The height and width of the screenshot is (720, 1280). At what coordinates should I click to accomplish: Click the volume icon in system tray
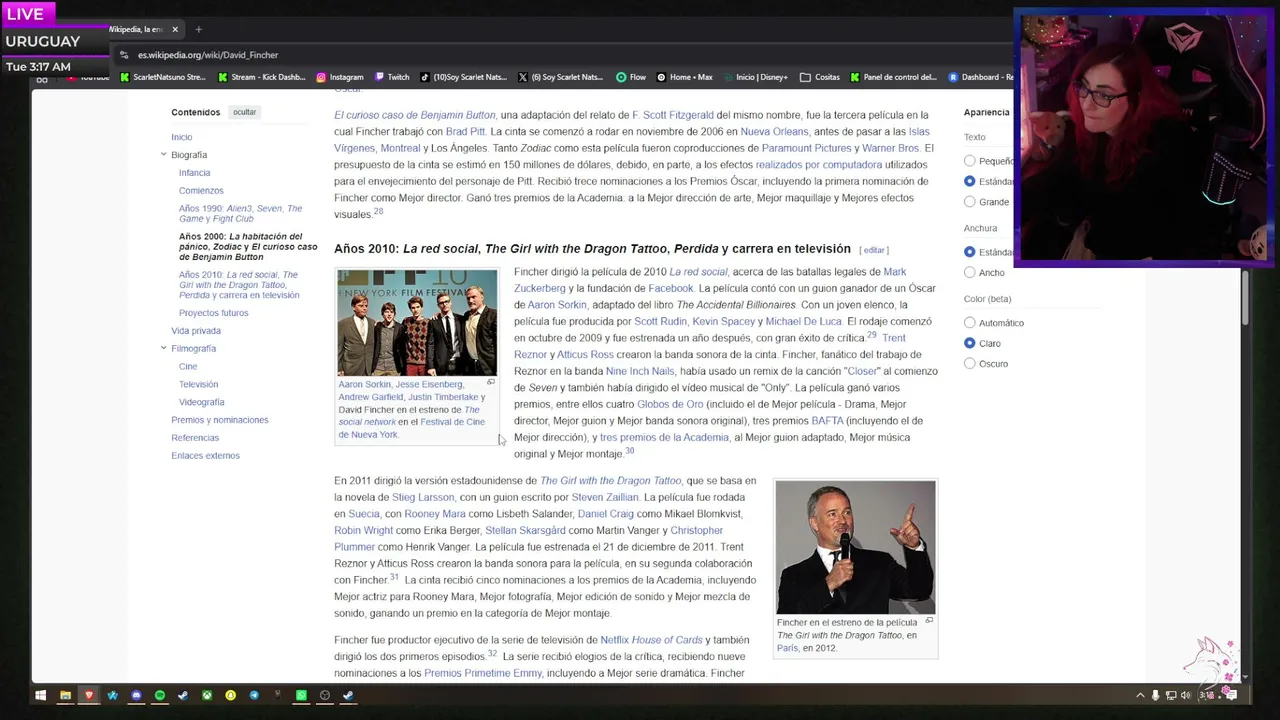[x=1186, y=695]
